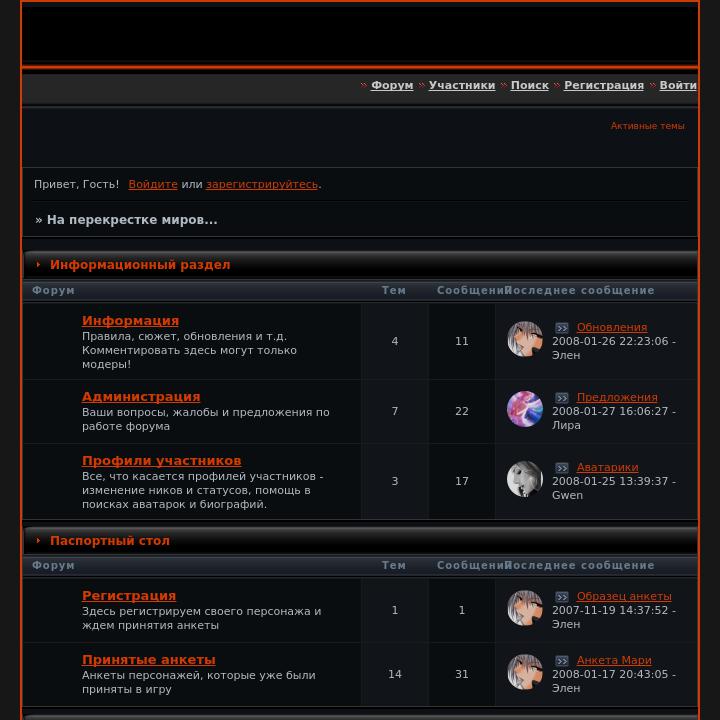Select Регистрация in the top navigation bar
This screenshot has height=720, width=720.
[604, 85]
